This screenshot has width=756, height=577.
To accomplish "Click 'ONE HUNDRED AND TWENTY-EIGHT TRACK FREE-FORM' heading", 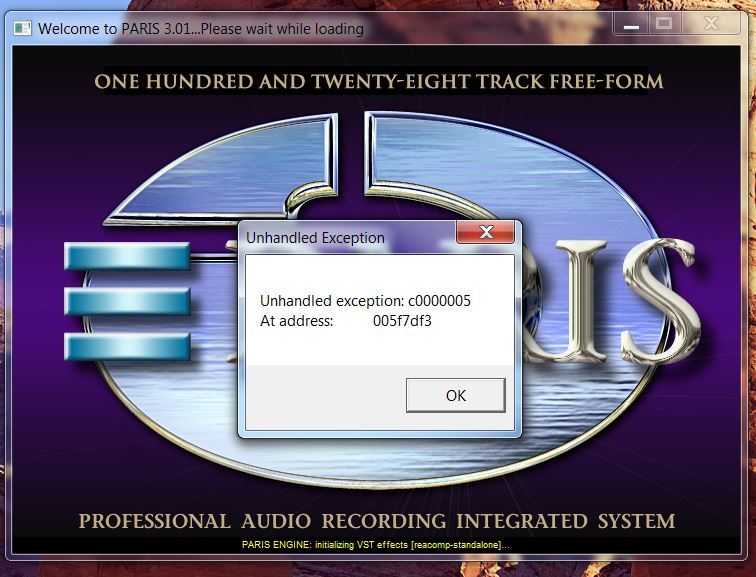I will click(x=378, y=81).
